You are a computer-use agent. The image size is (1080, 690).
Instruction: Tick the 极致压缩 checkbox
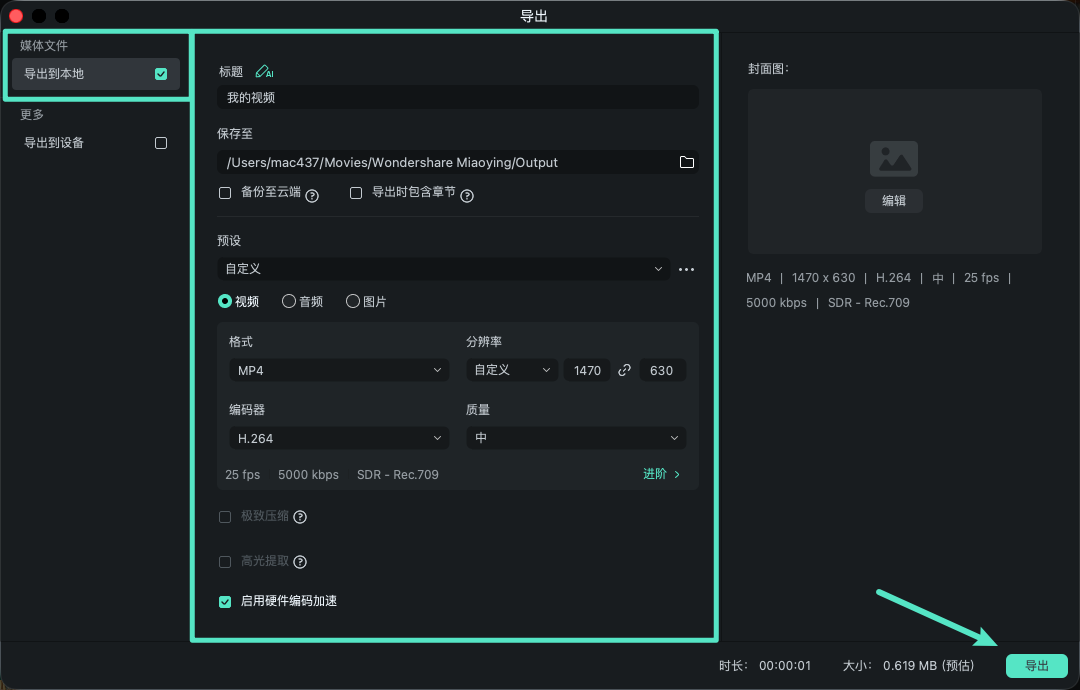point(225,517)
